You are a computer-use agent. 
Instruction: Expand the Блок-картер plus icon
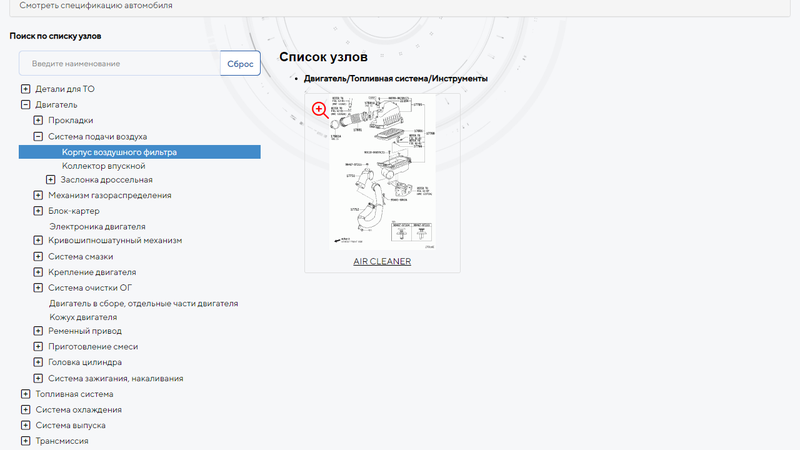[x=38, y=211]
